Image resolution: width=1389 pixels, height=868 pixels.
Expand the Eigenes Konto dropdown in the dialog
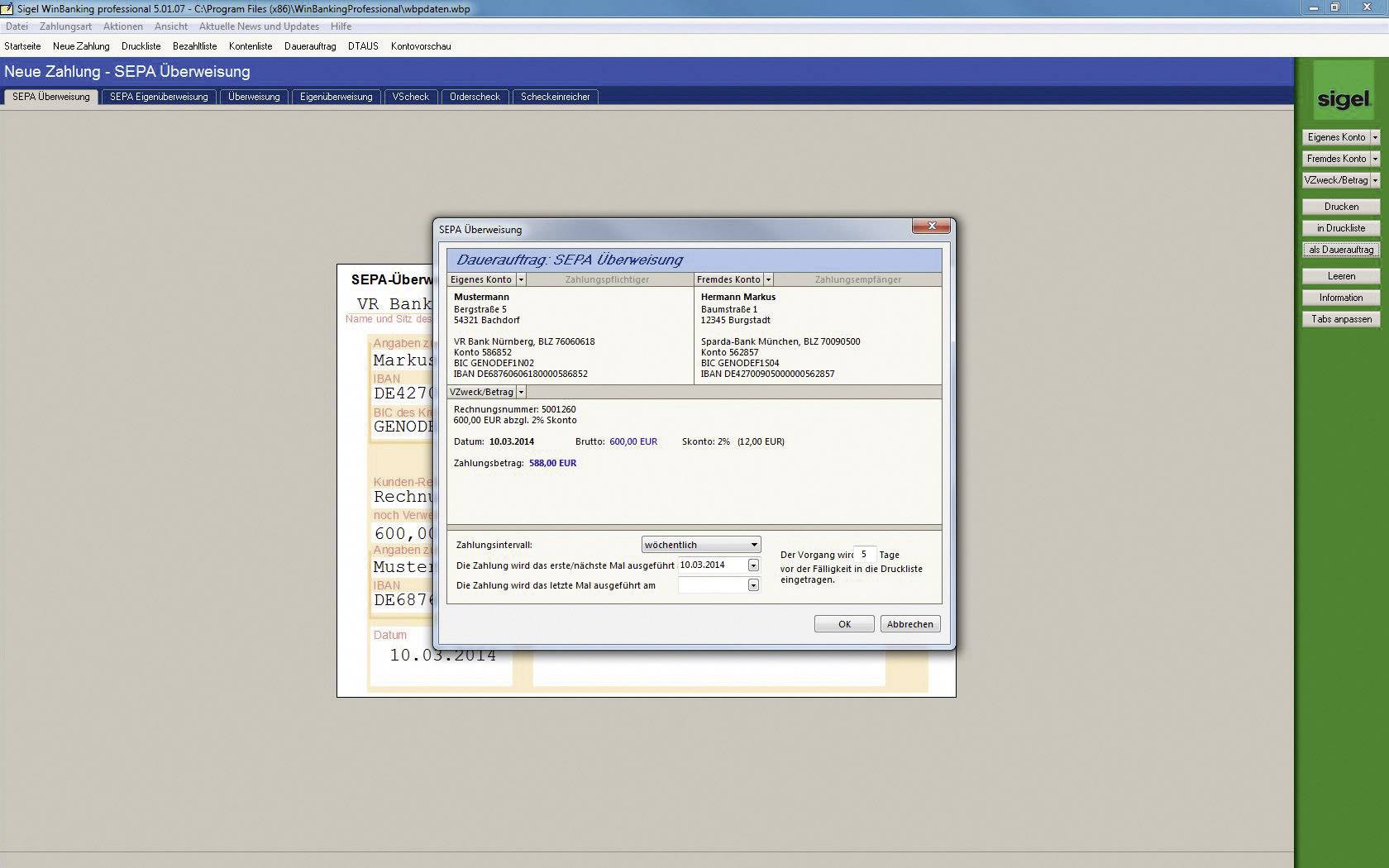pyautogui.click(x=521, y=279)
